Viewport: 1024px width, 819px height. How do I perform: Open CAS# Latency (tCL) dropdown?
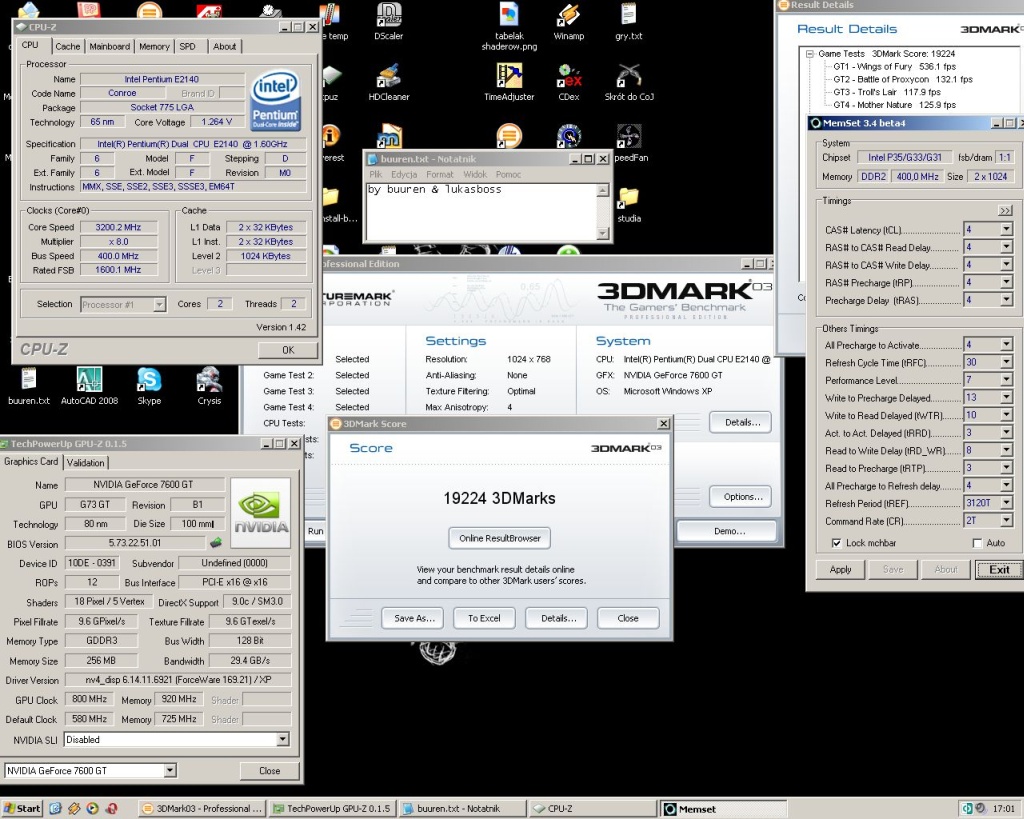tap(1006, 229)
